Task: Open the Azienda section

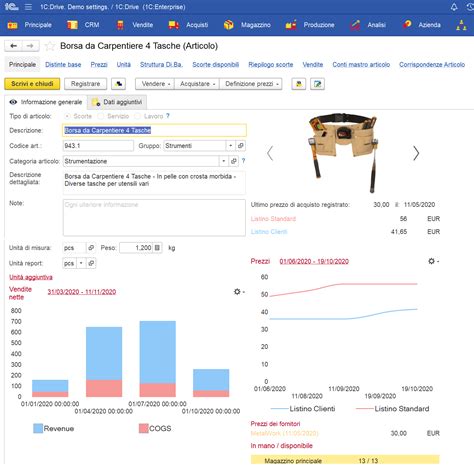Action: (422, 25)
